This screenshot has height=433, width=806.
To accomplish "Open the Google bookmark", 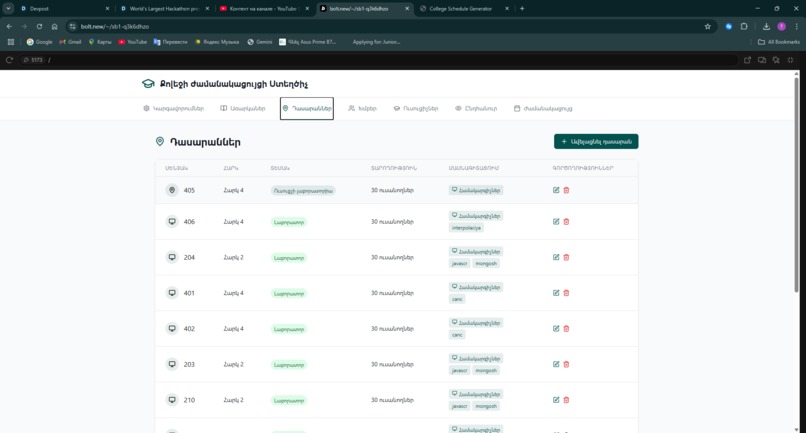I will (x=40, y=42).
